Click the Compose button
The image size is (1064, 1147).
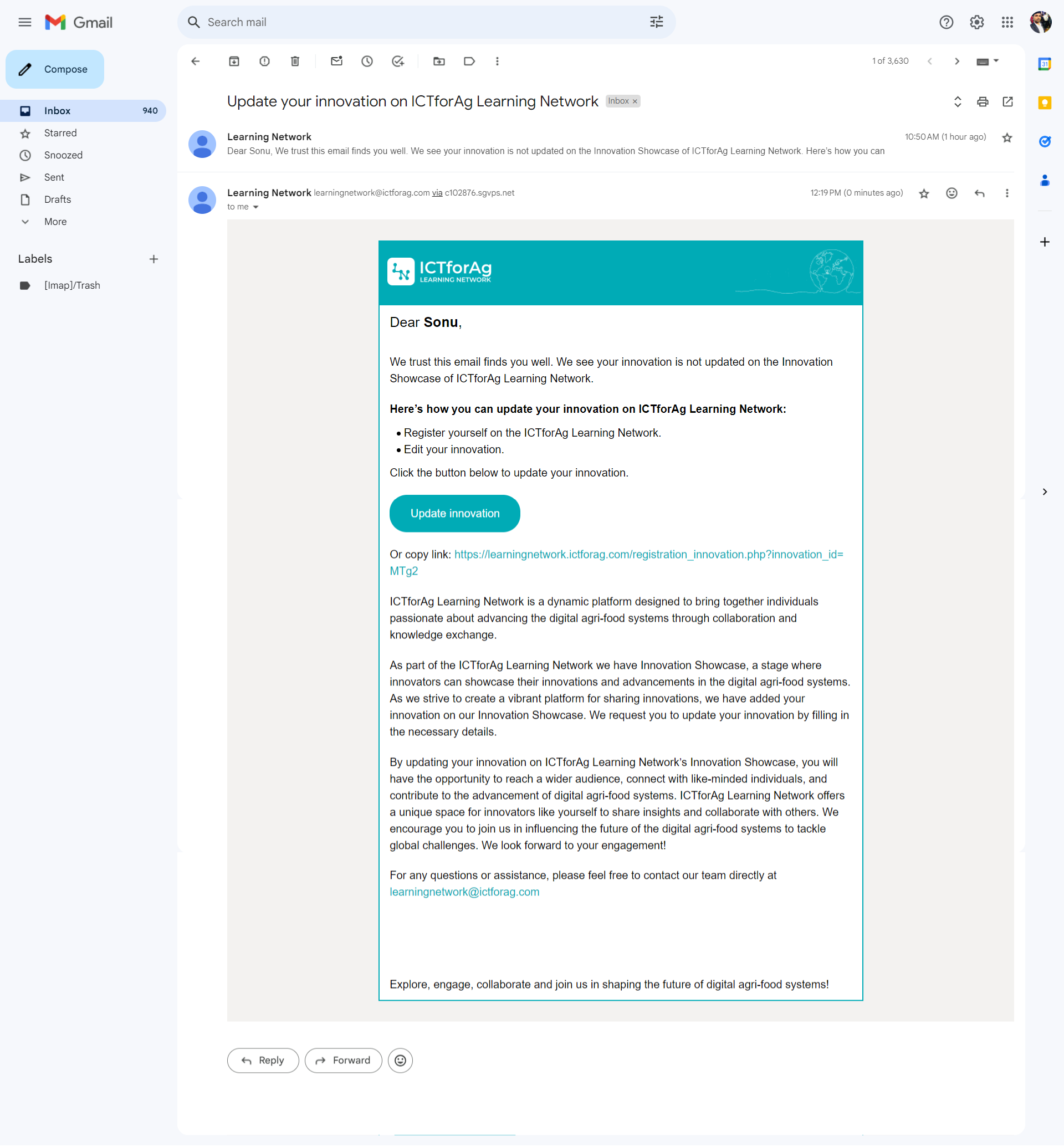click(55, 69)
